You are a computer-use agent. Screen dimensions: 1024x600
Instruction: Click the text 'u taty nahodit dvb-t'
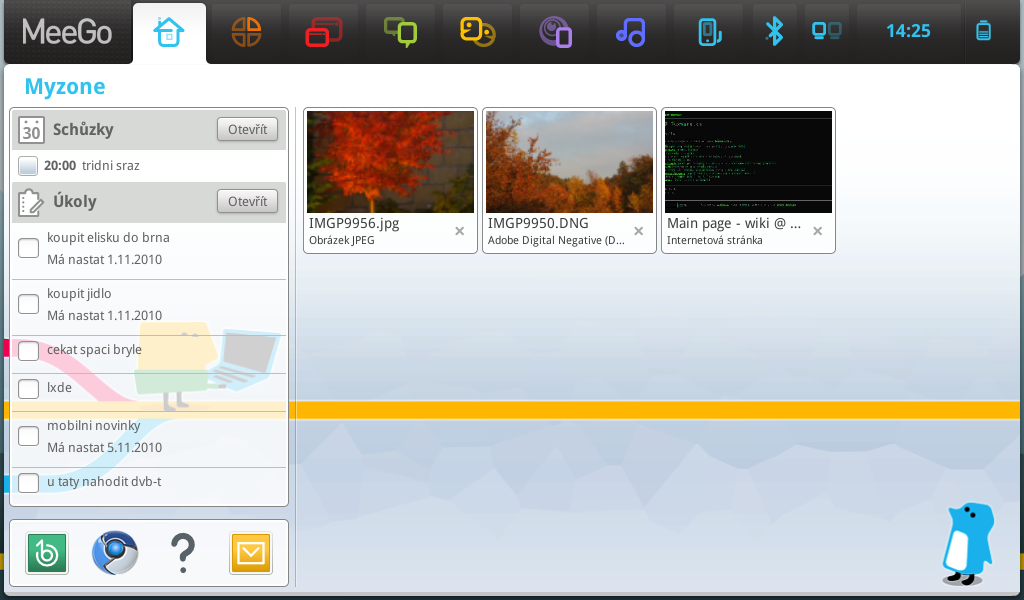pyautogui.click(x=104, y=482)
